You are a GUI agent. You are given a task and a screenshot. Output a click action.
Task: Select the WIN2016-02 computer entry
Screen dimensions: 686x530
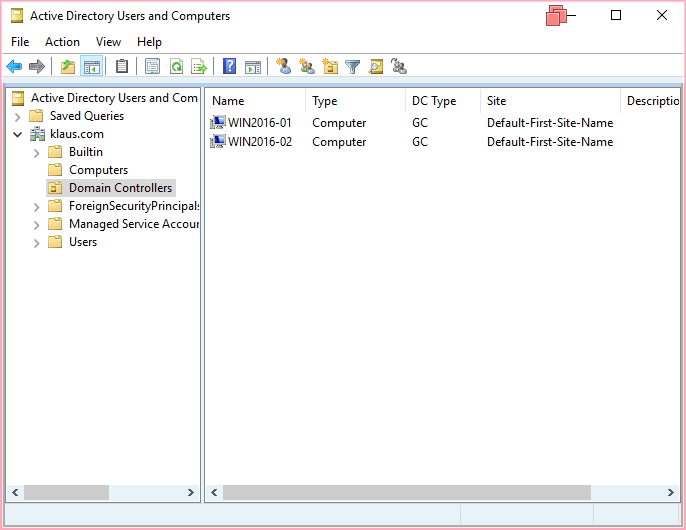(x=259, y=142)
